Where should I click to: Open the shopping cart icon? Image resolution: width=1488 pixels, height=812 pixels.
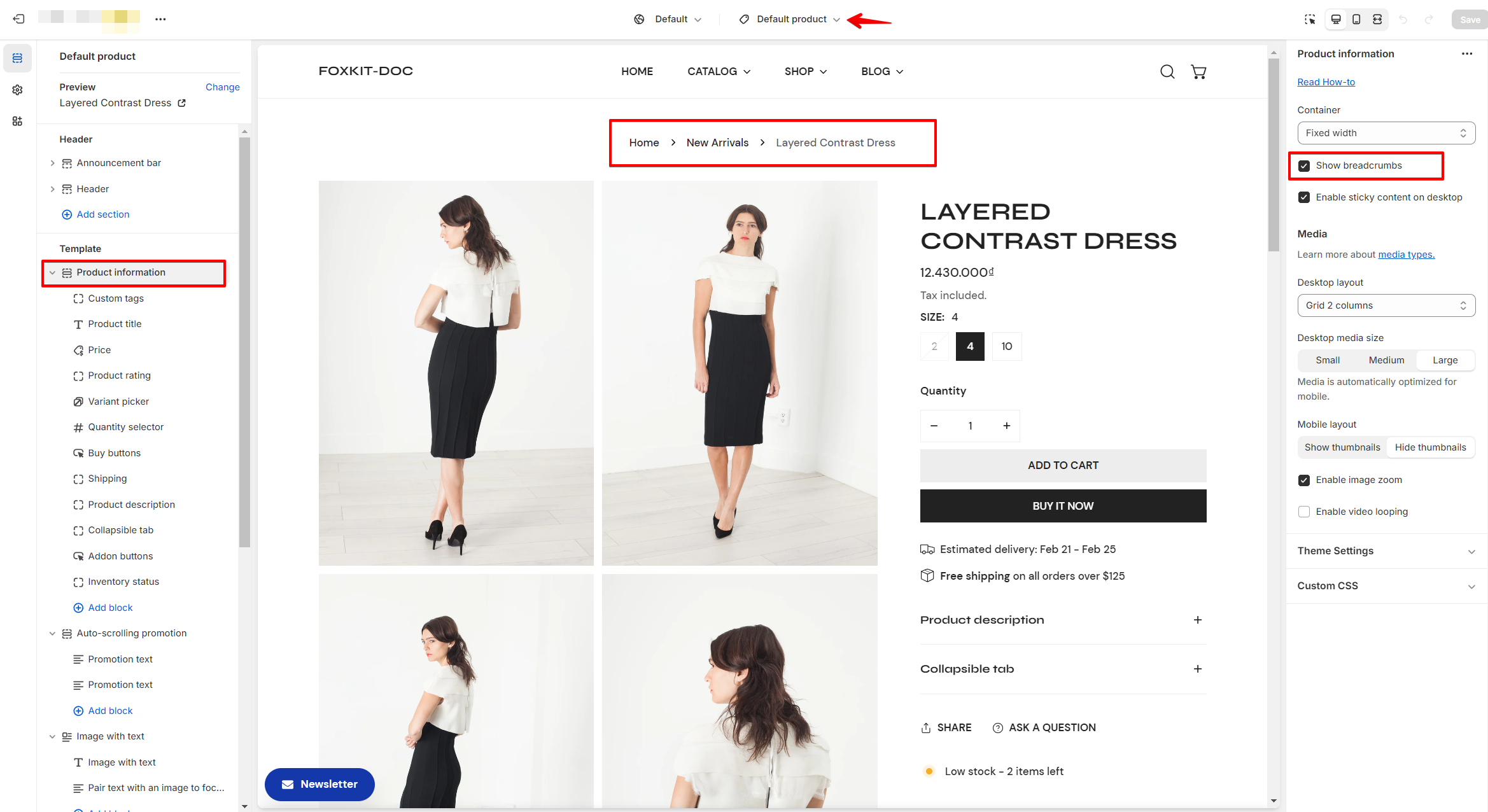click(x=1198, y=71)
